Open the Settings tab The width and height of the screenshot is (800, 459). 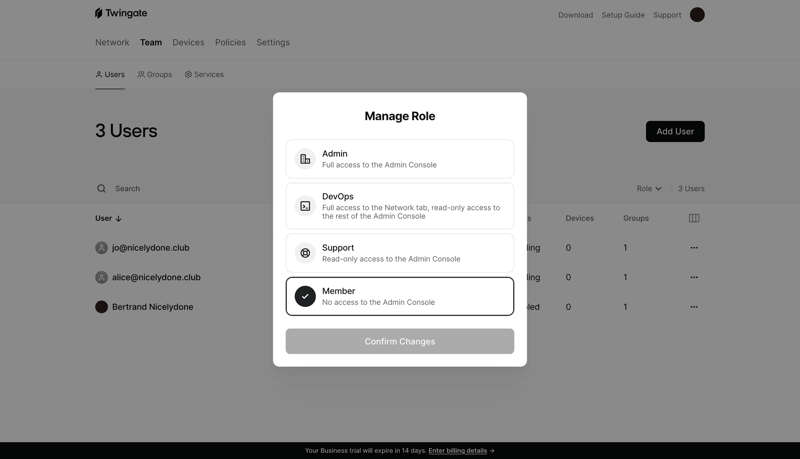(273, 42)
